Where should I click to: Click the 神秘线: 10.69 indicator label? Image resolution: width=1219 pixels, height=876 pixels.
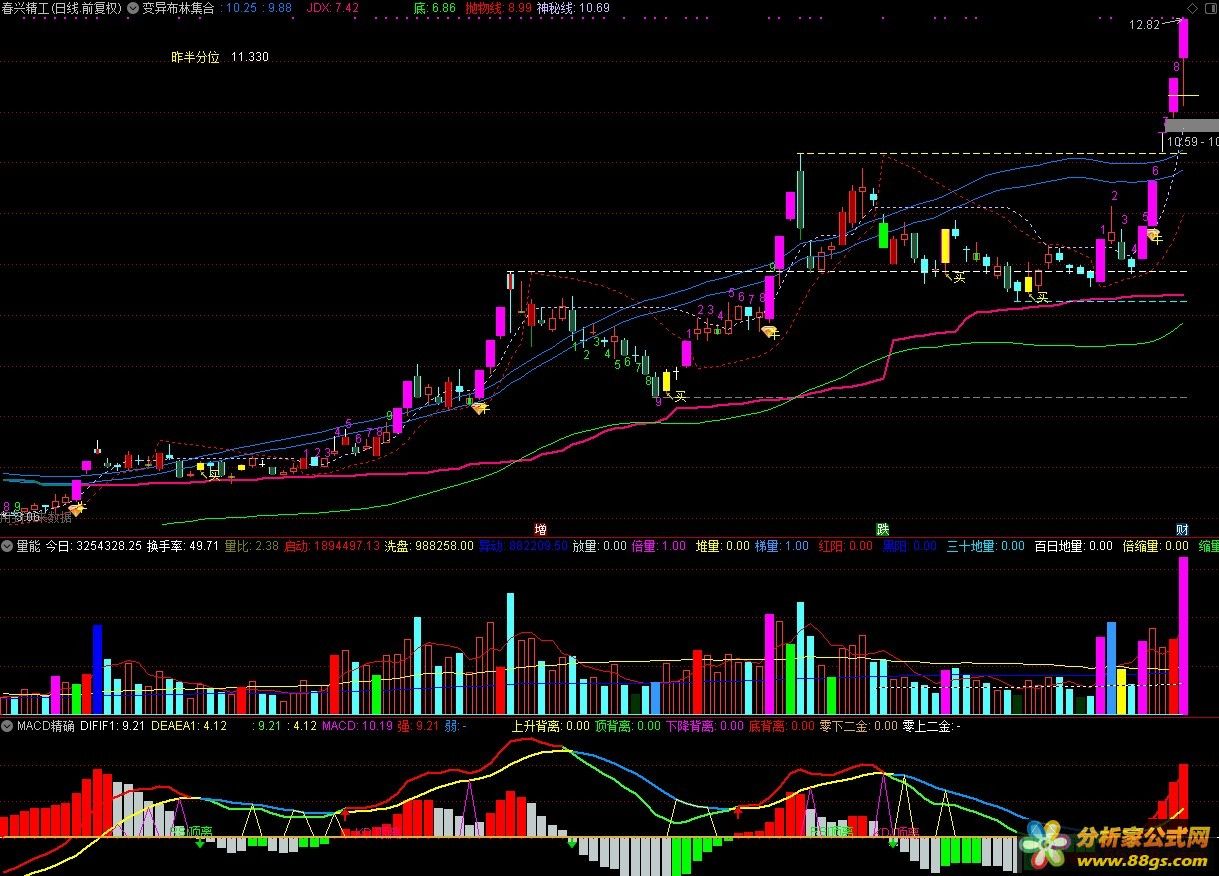tap(573, 7)
